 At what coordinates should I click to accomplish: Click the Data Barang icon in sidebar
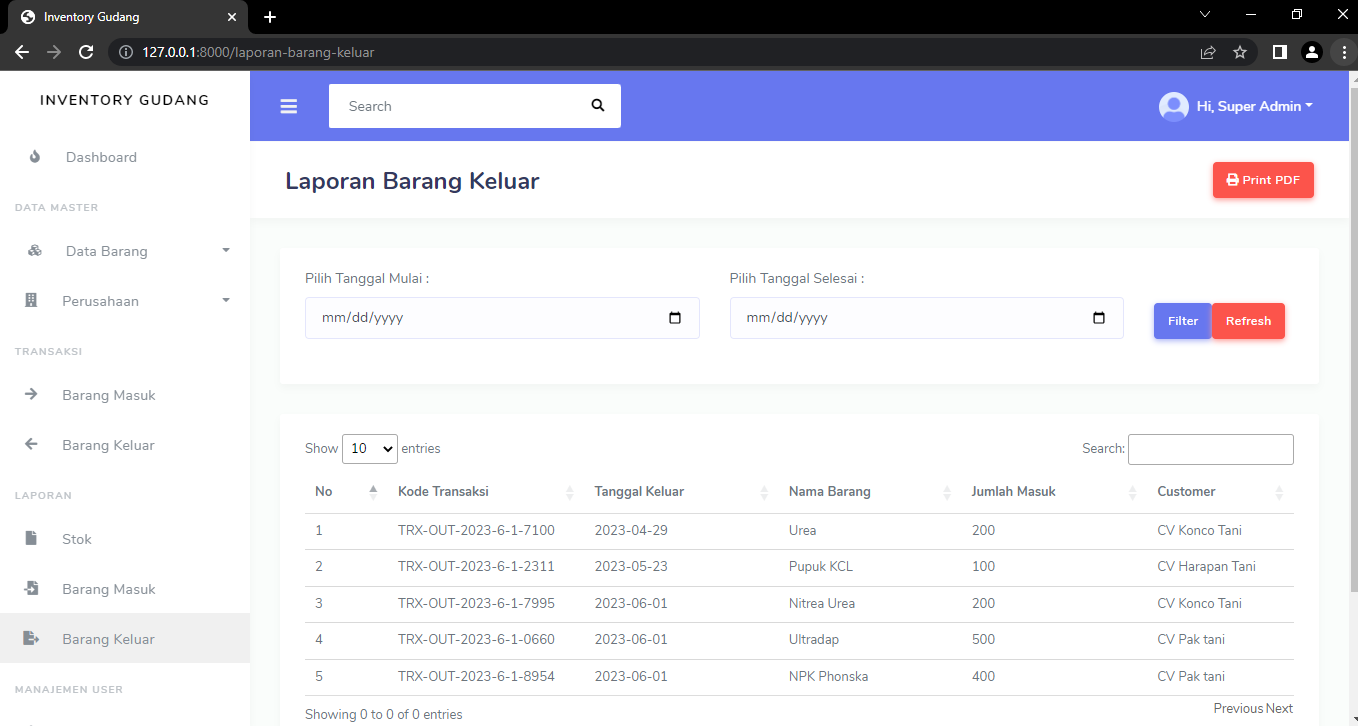pyautogui.click(x=35, y=251)
